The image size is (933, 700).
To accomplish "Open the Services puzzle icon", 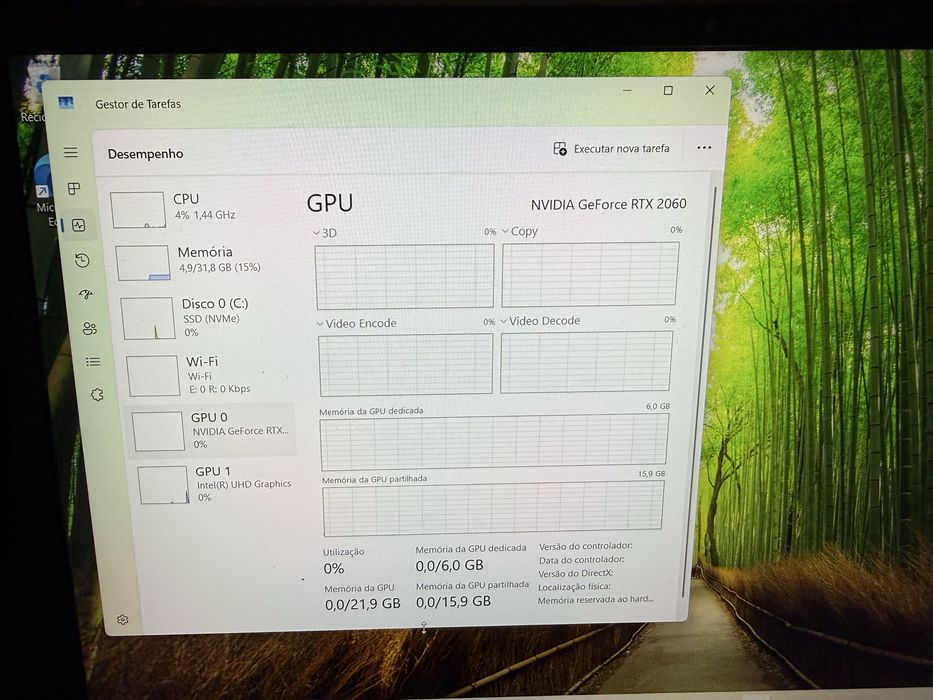I will point(97,394).
